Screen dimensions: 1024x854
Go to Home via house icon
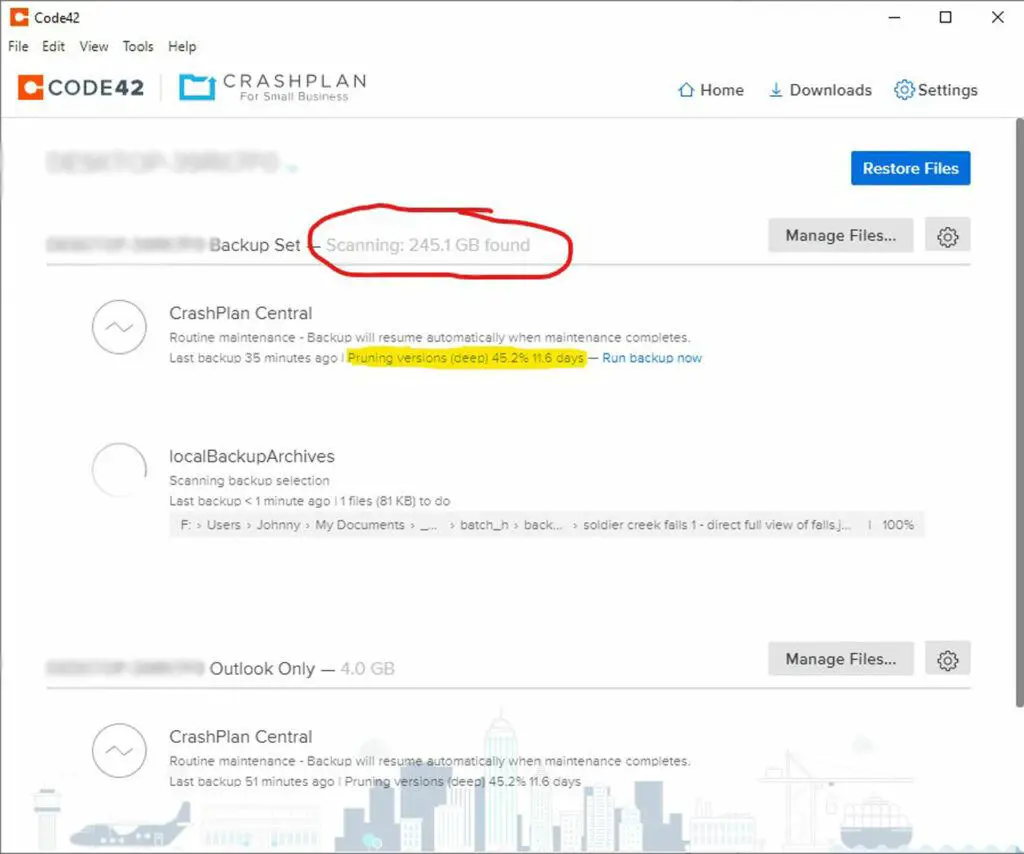click(x=686, y=89)
